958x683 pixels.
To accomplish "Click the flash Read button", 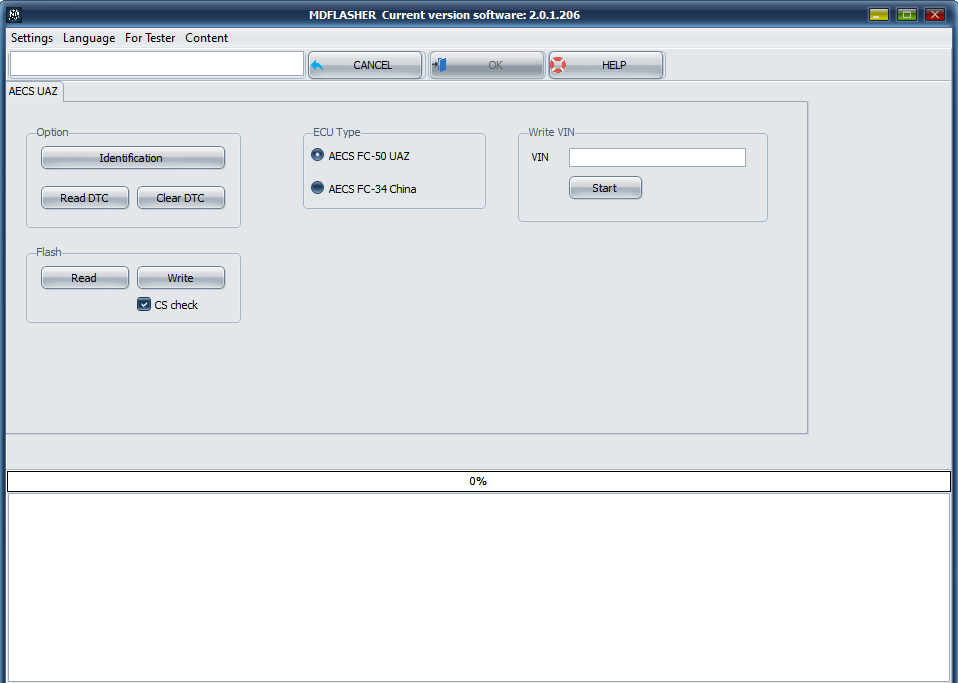I will coord(85,278).
